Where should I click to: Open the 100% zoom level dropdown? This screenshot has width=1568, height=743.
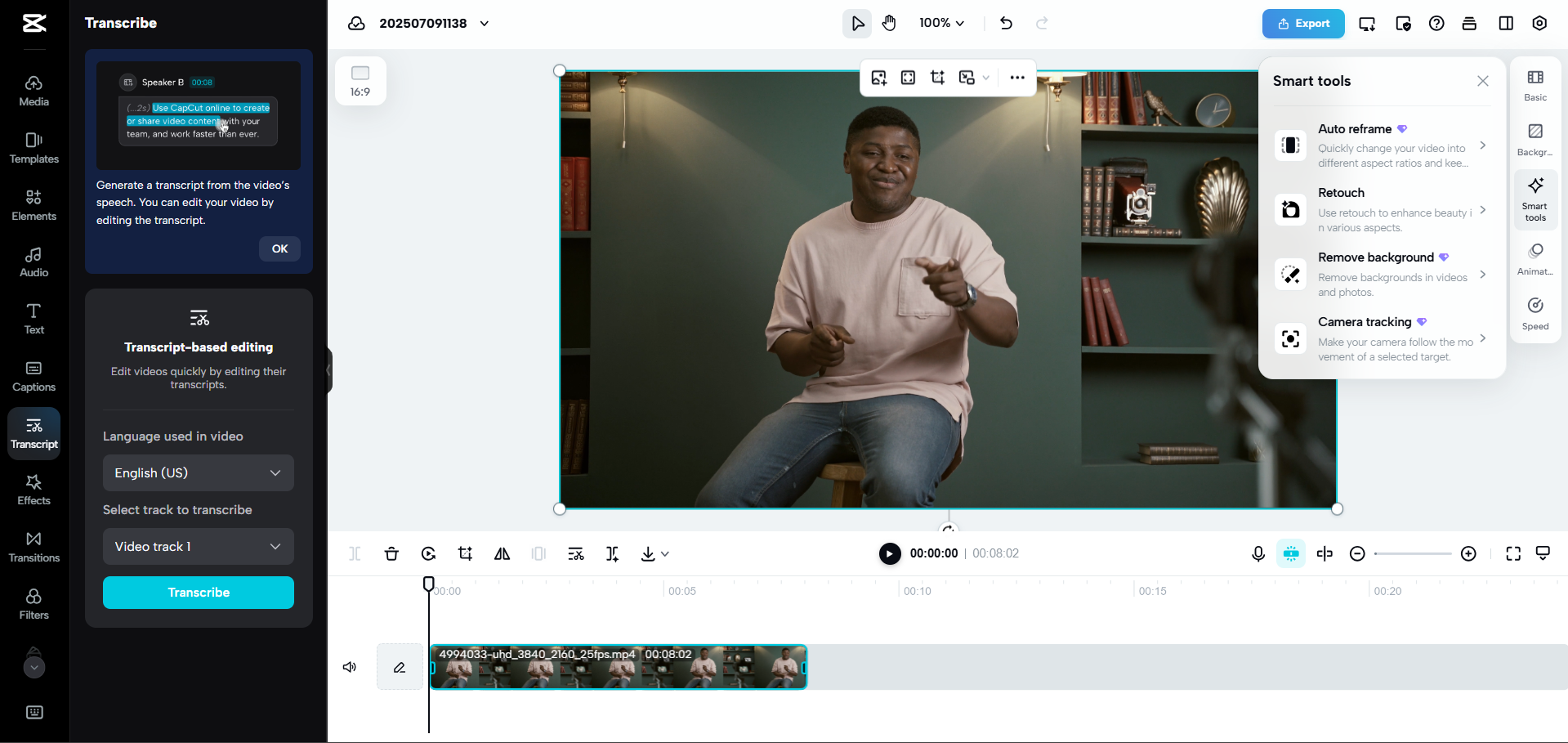pos(940,23)
